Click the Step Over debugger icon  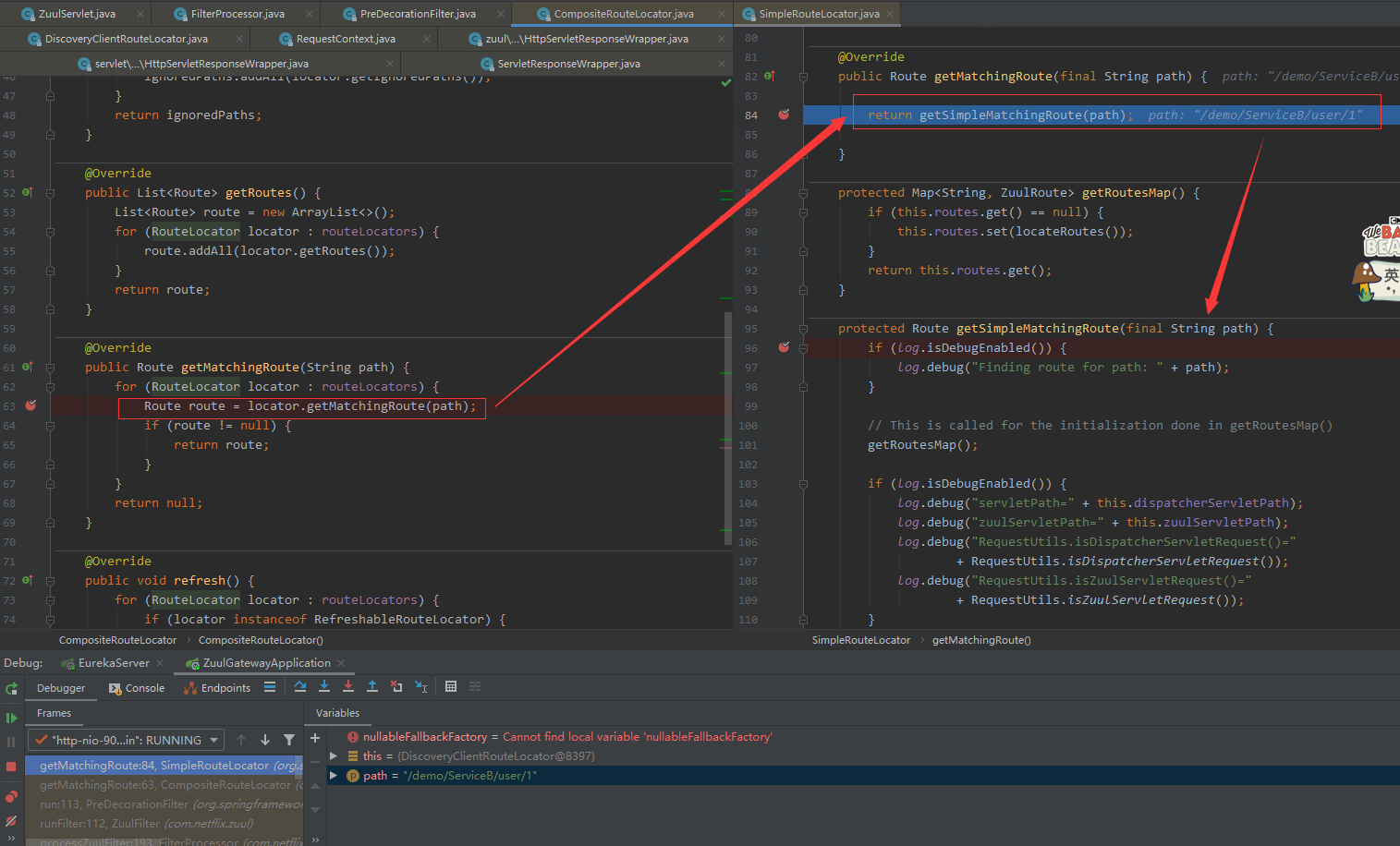(x=300, y=686)
